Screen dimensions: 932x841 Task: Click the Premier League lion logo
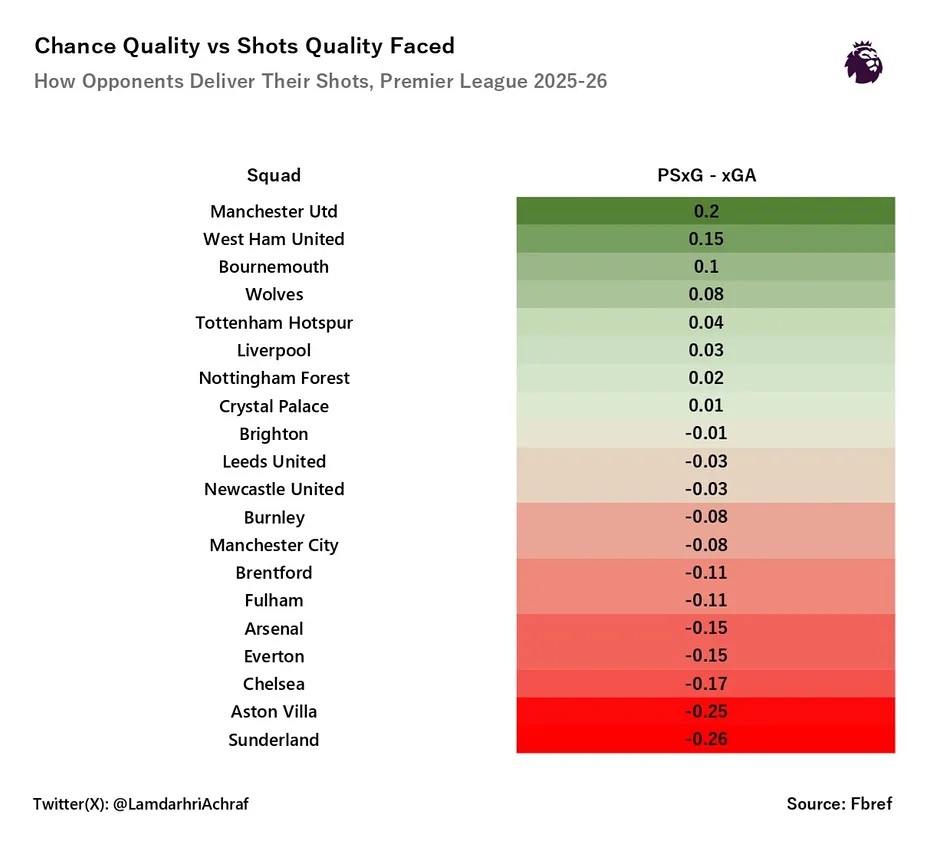click(864, 62)
